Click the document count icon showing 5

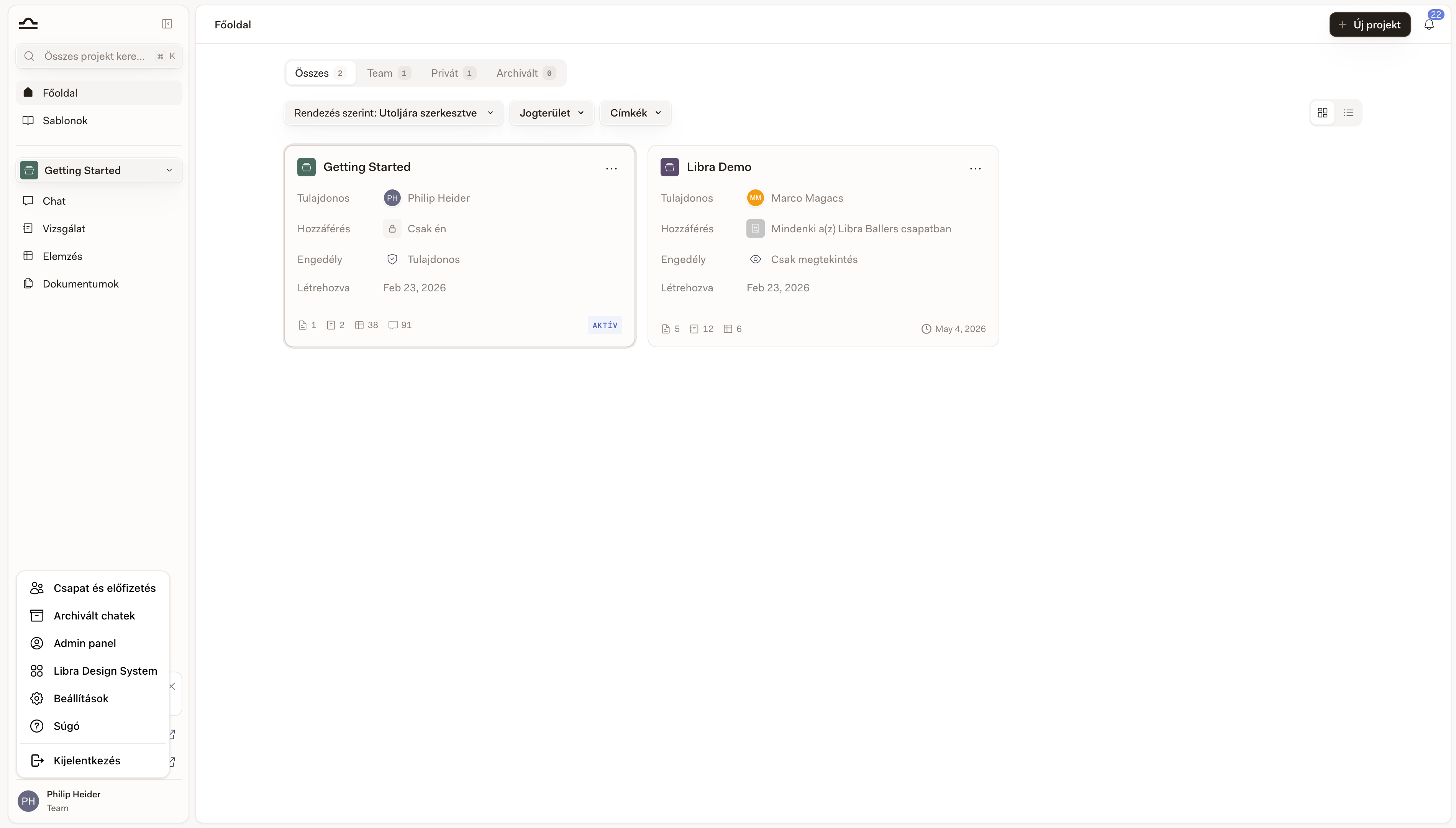(666, 329)
